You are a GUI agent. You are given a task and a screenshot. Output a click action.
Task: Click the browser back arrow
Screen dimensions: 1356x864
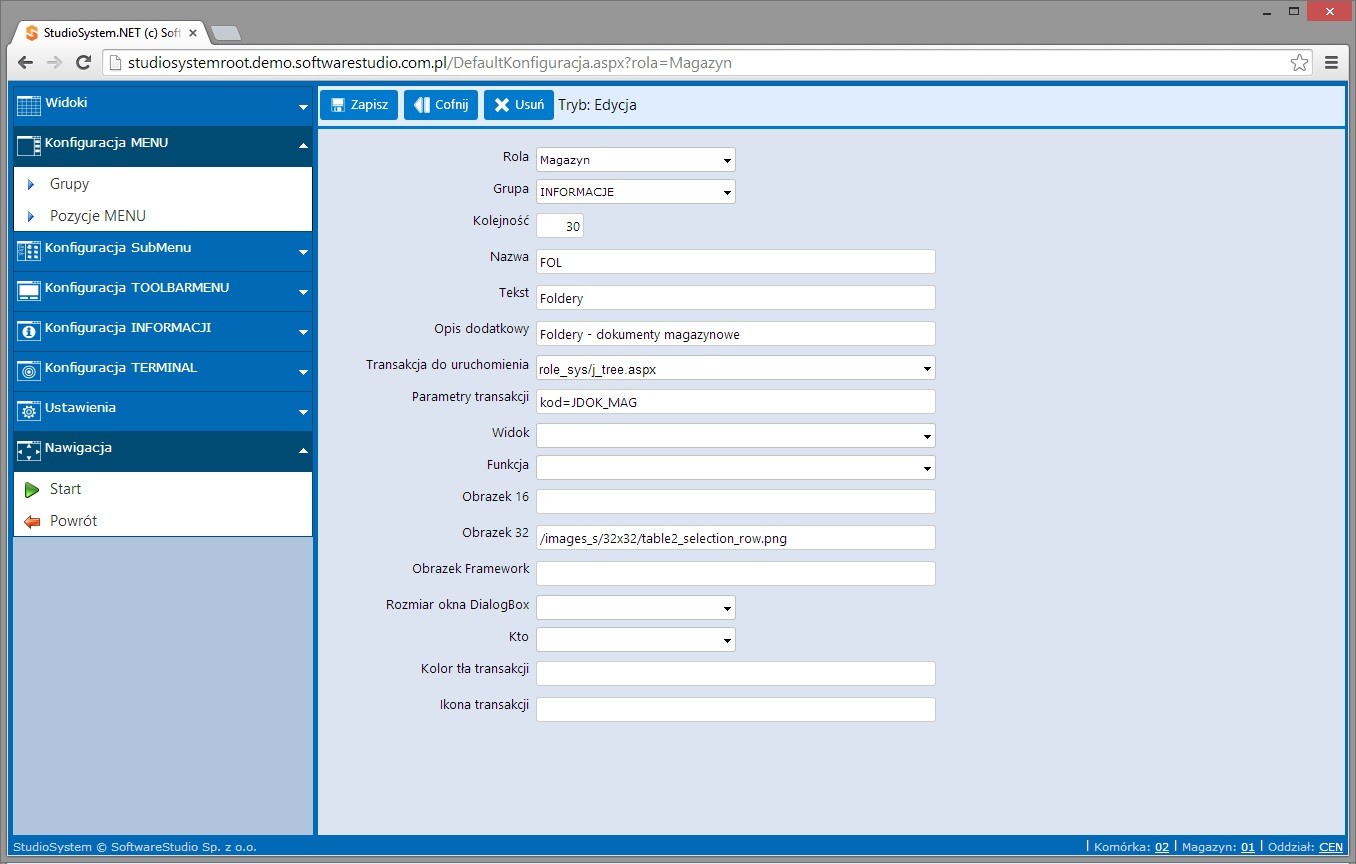click(x=26, y=62)
